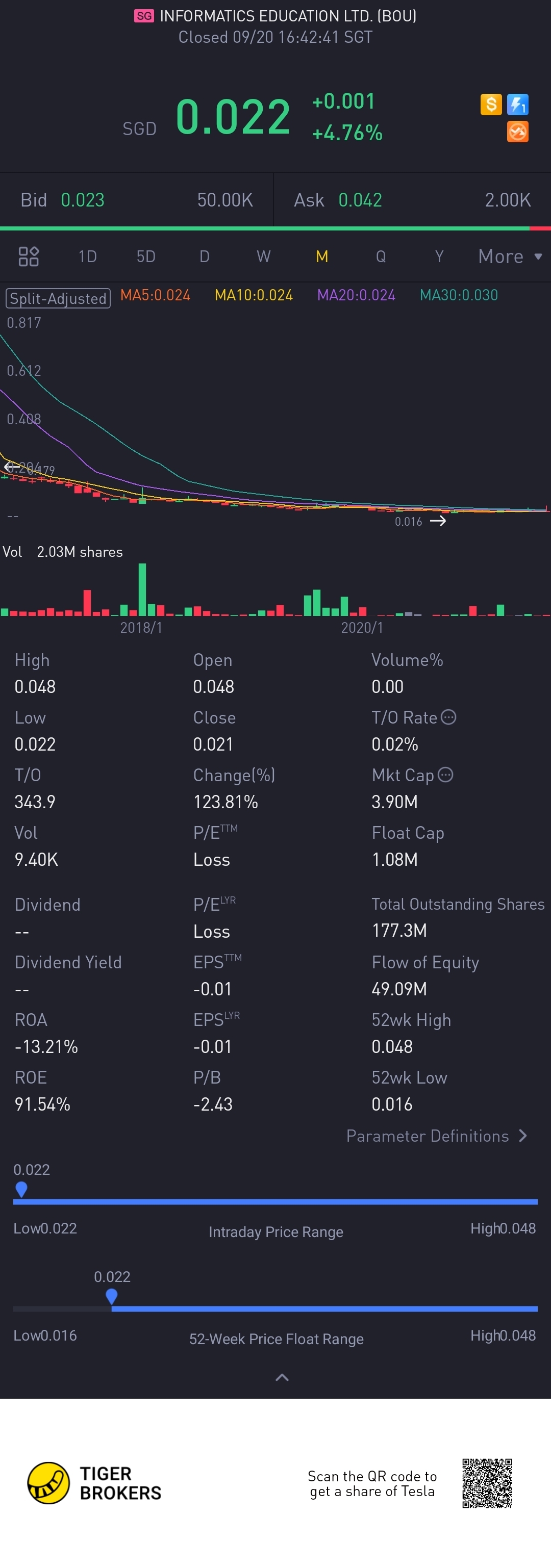
Task: Tap the Flow of Equity 49.09M value
Action: click(x=399, y=989)
